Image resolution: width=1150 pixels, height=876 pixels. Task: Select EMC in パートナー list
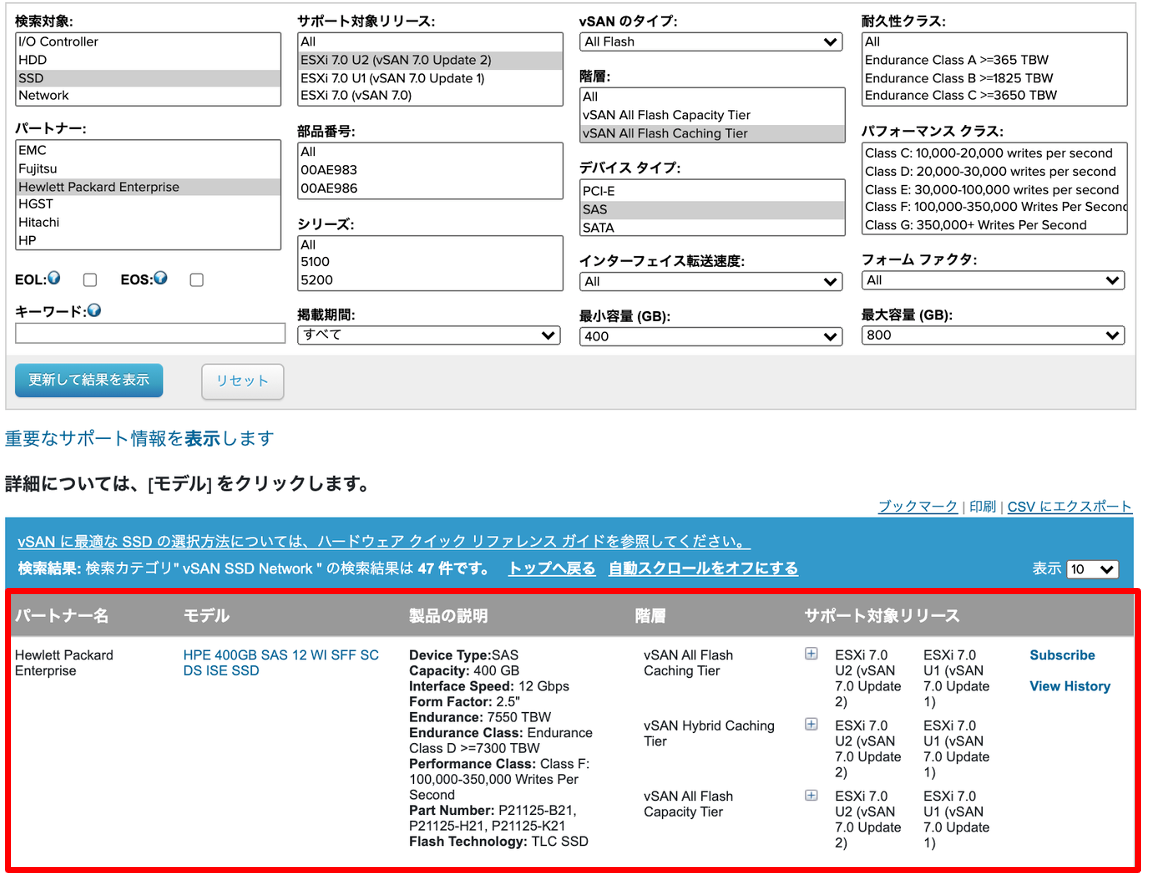coord(147,150)
